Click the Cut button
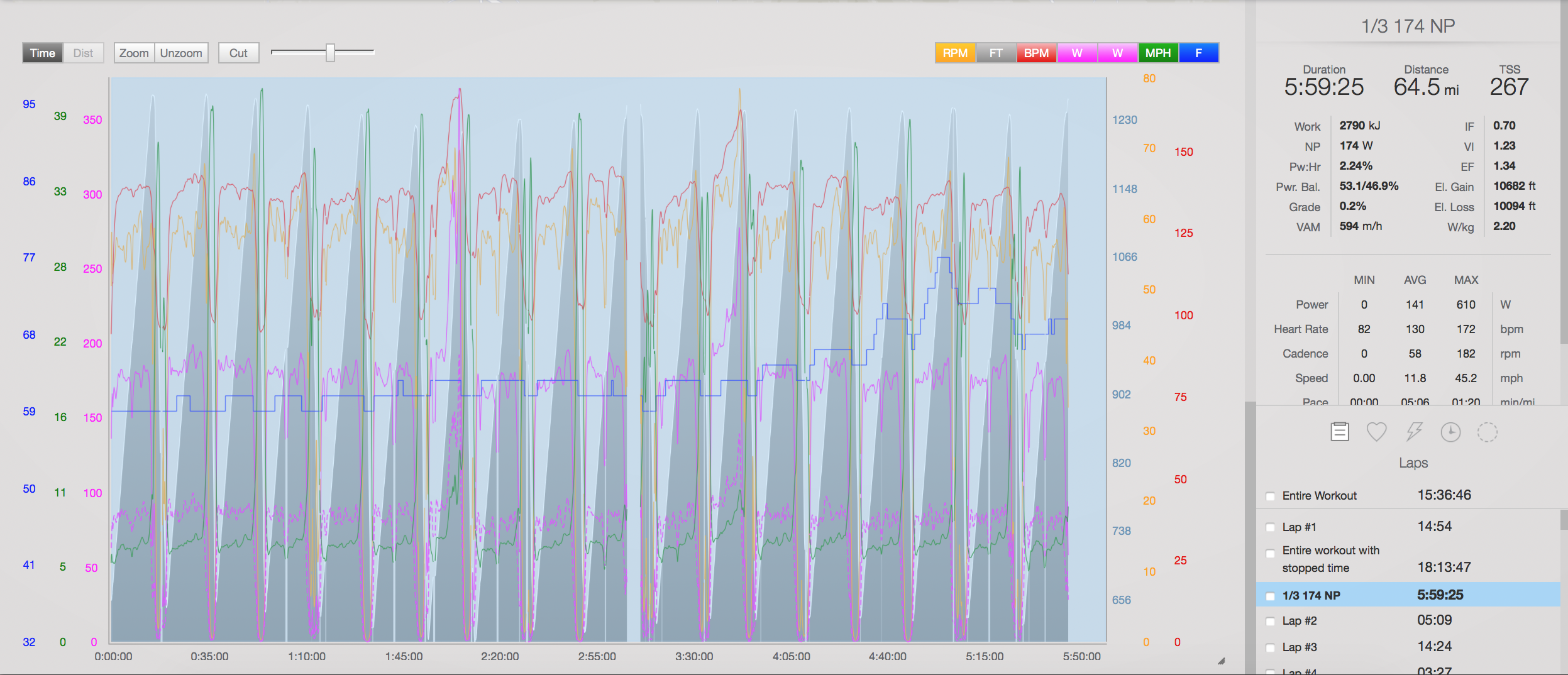Screen dimensions: 1568x675 coord(238,53)
